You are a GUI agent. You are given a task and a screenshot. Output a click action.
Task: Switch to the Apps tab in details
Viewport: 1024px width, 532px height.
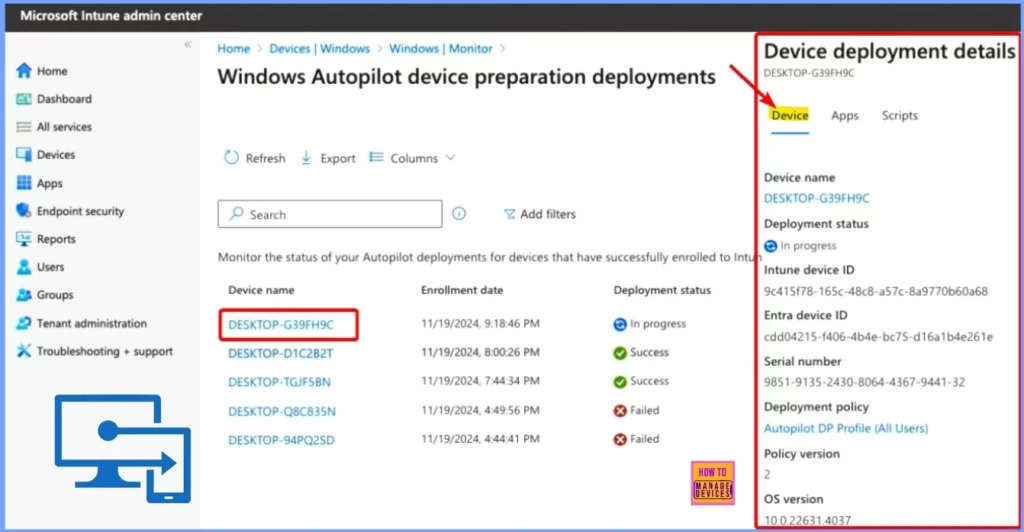pyautogui.click(x=844, y=116)
